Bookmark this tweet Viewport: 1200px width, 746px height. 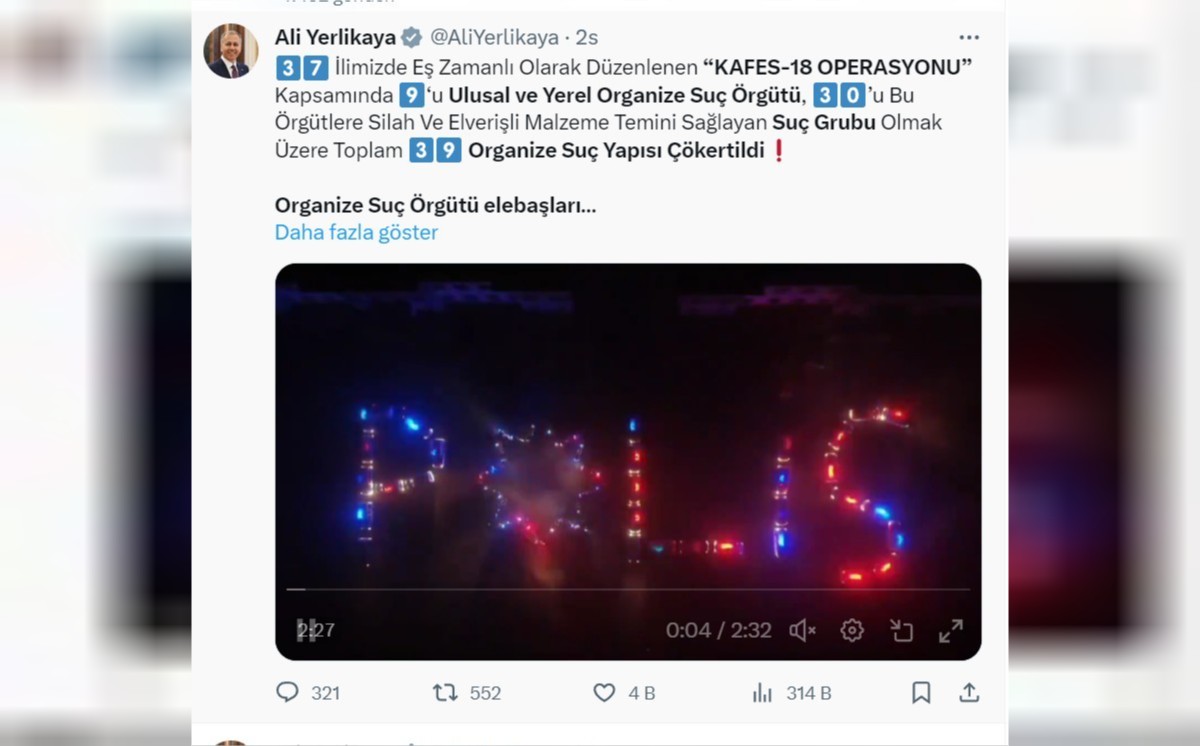(921, 692)
